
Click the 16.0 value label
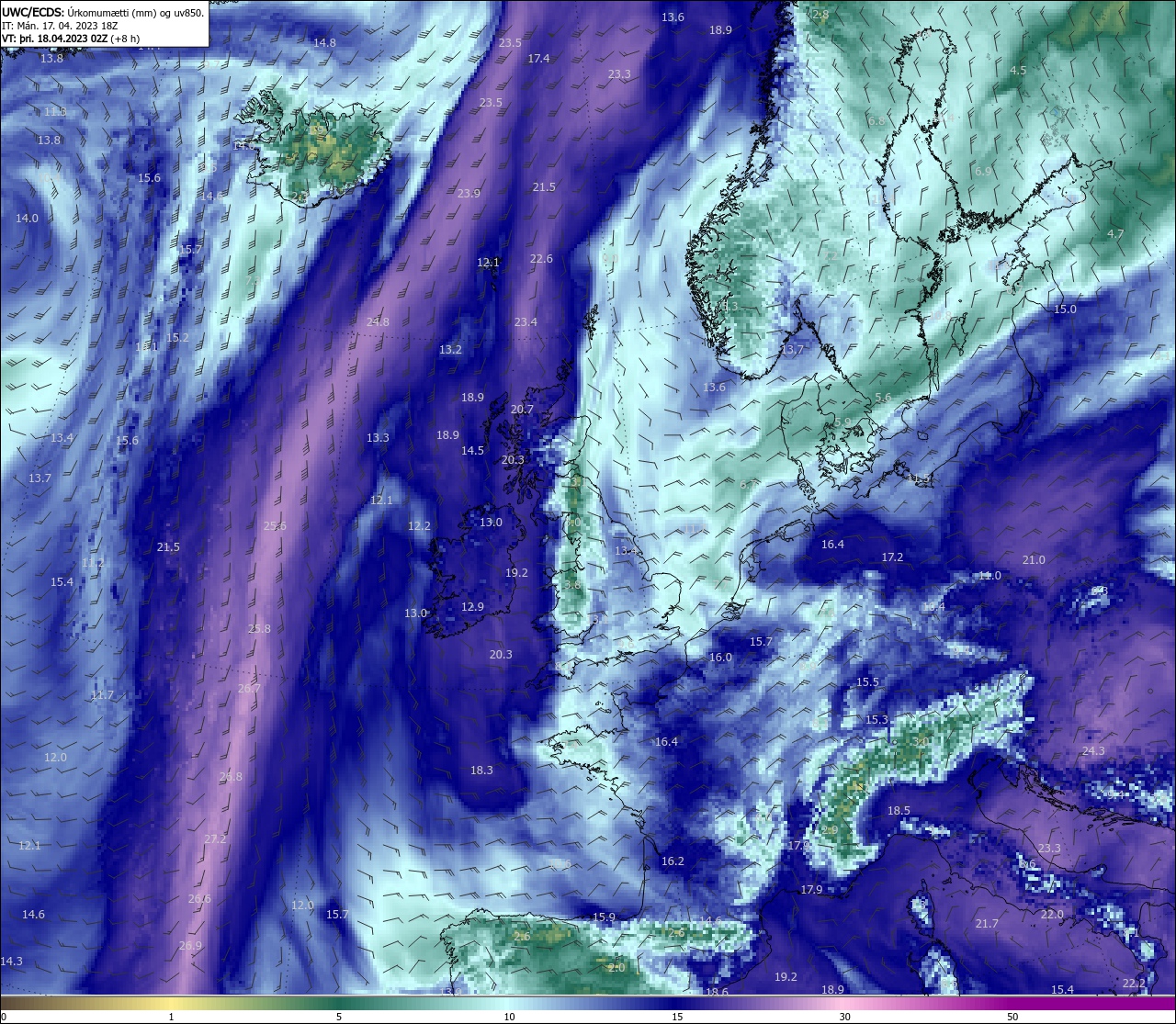(x=720, y=657)
